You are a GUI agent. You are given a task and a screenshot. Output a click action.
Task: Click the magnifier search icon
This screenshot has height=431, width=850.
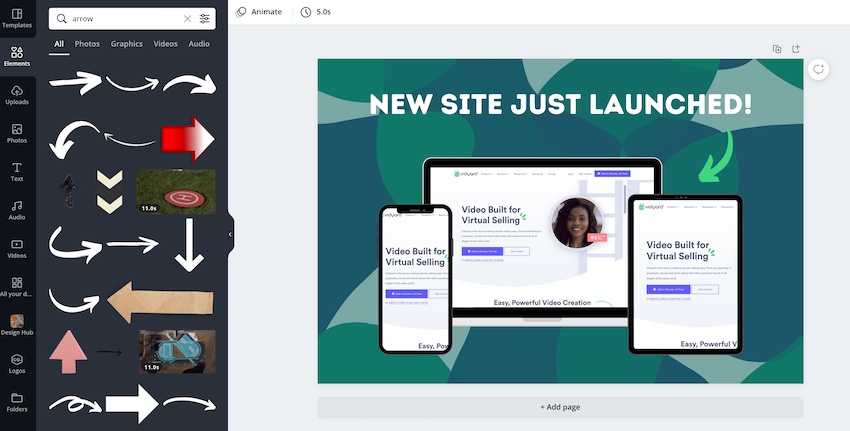(62, 18)
